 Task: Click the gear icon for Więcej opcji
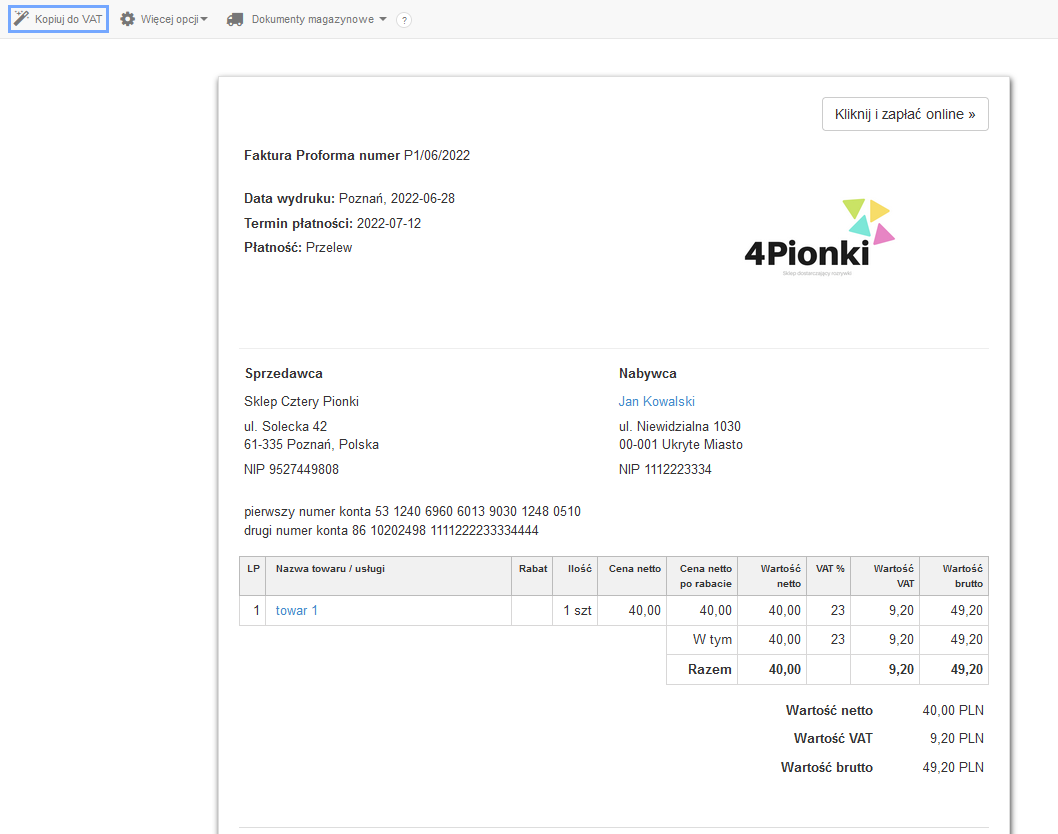[x=128, y=19]
